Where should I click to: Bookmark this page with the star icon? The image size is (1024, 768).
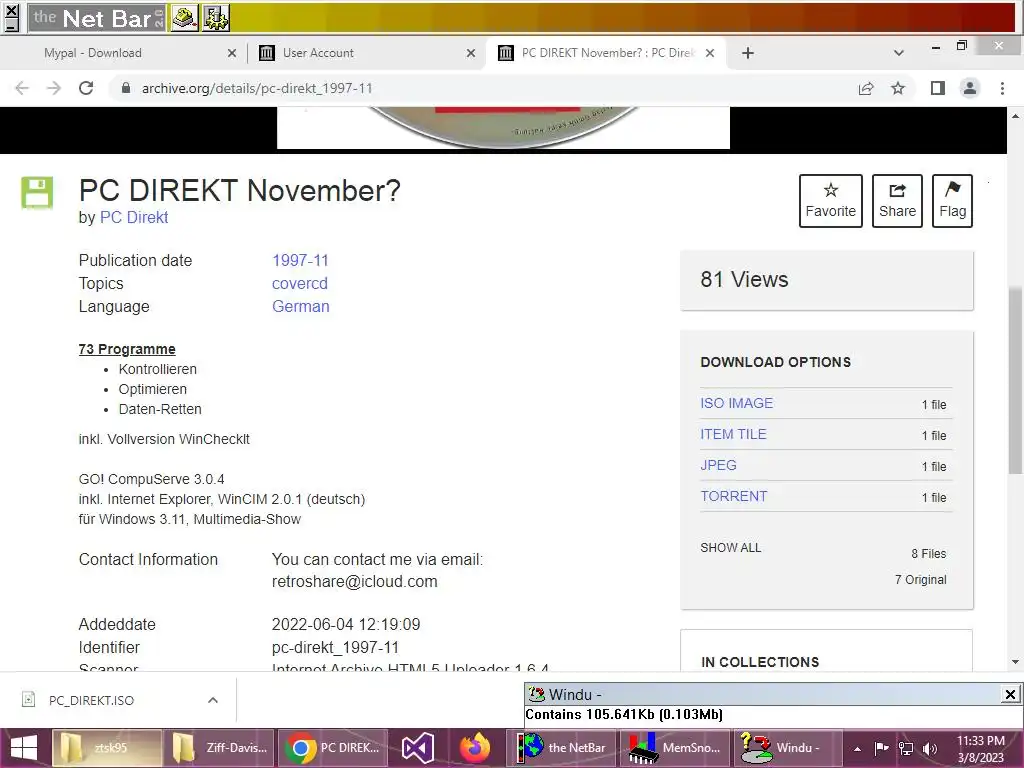pos(898,88)
